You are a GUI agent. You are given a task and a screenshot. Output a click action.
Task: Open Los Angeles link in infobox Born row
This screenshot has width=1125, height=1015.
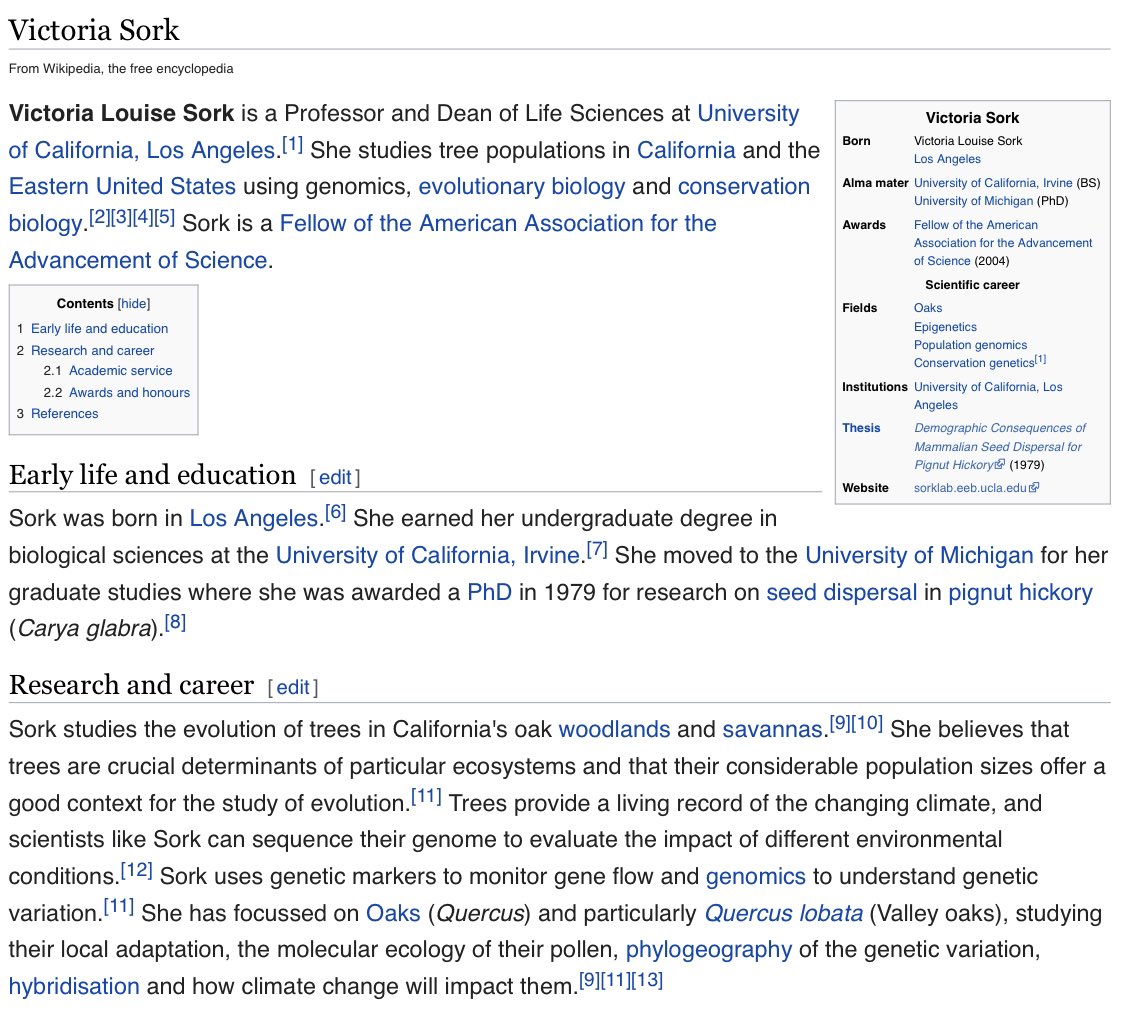(x=947, y=159)
